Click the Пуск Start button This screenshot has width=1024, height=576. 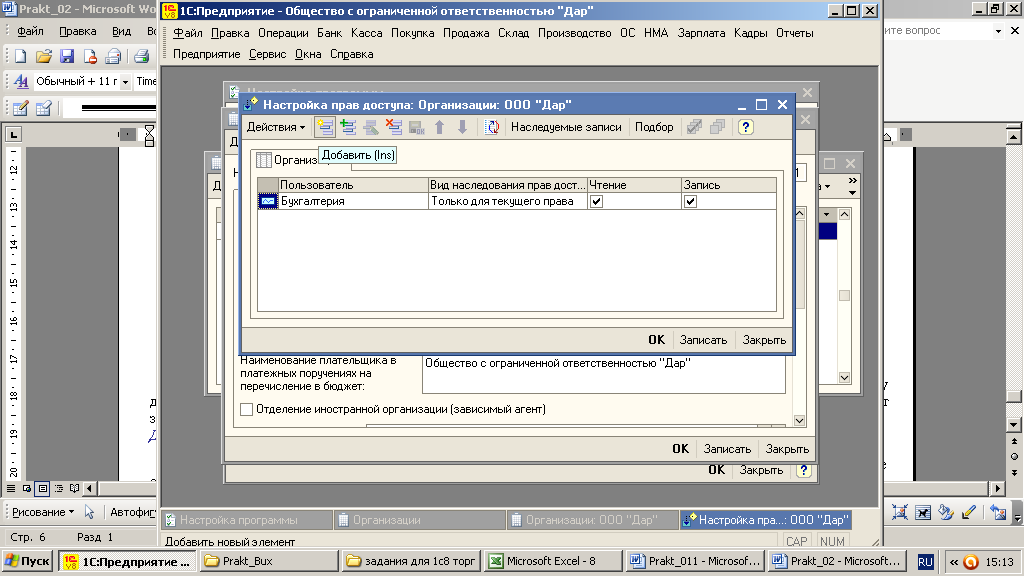click(x=27, y=561)
